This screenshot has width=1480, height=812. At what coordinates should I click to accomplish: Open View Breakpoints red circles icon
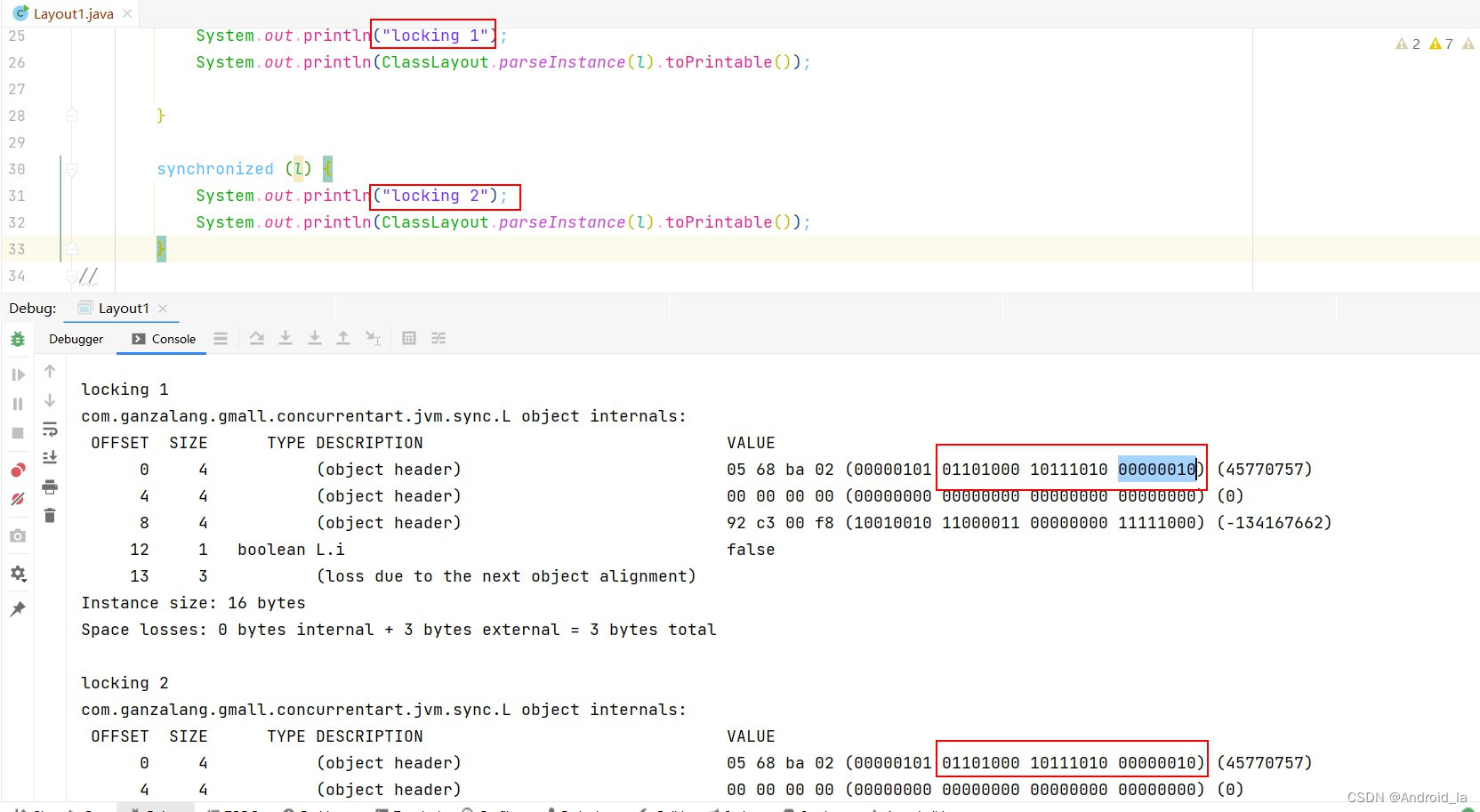pos(18,470)
